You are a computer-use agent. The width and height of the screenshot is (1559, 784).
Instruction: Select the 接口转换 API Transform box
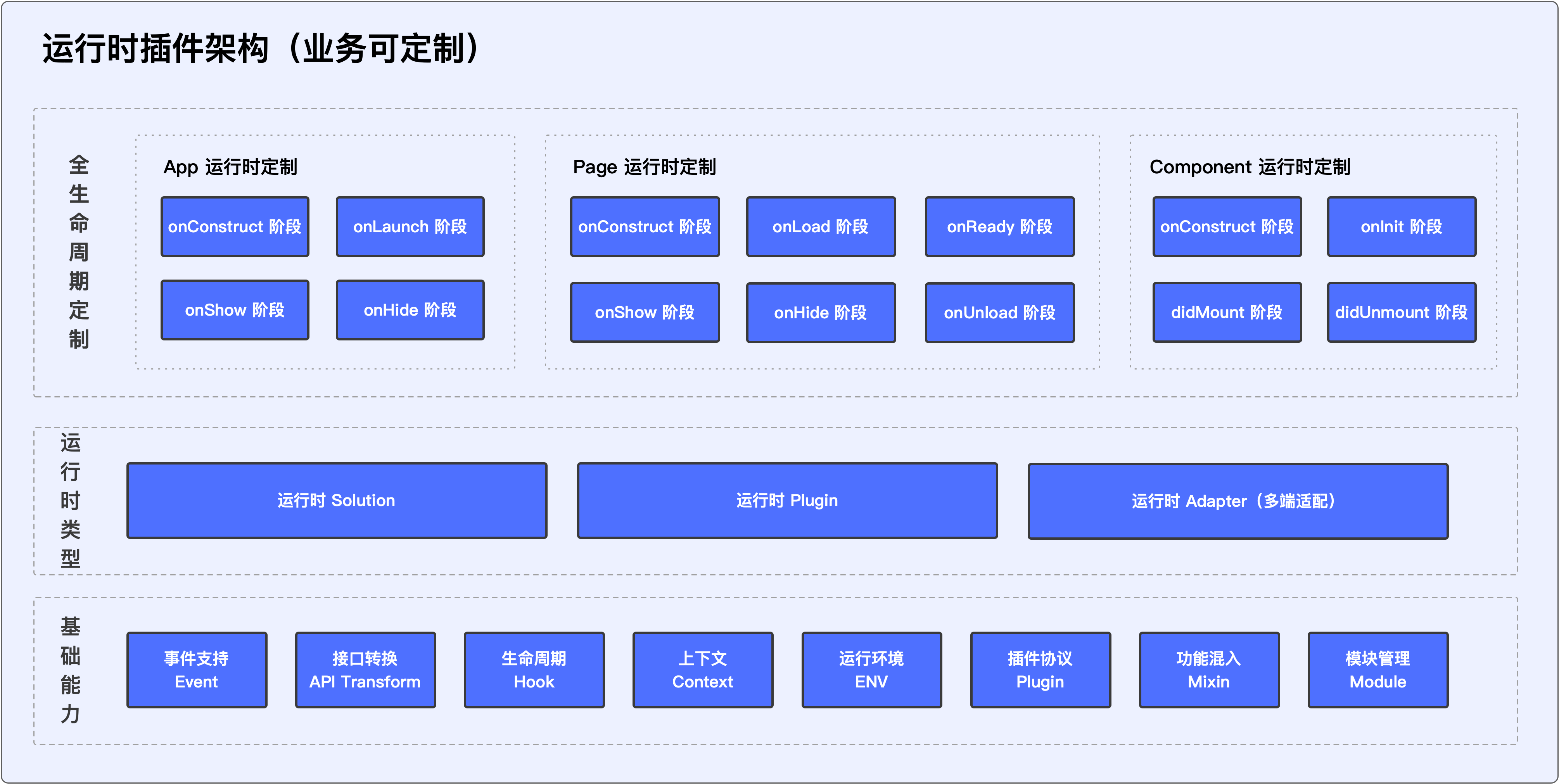pyautogui.click(x=365, y=670)
